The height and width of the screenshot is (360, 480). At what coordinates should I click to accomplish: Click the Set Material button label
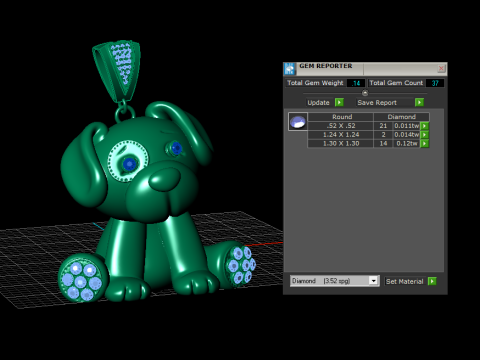point(404,281)
